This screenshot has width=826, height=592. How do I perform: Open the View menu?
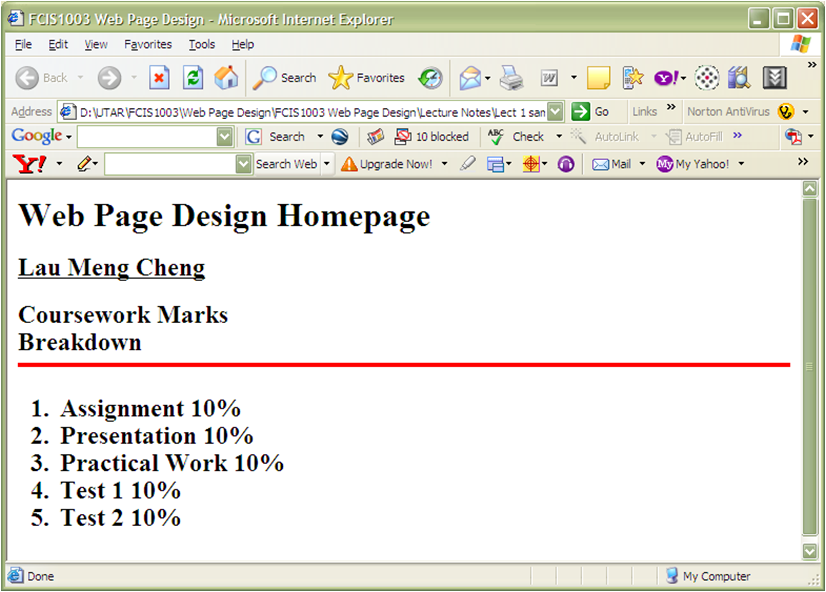click(x=96, y=44)
